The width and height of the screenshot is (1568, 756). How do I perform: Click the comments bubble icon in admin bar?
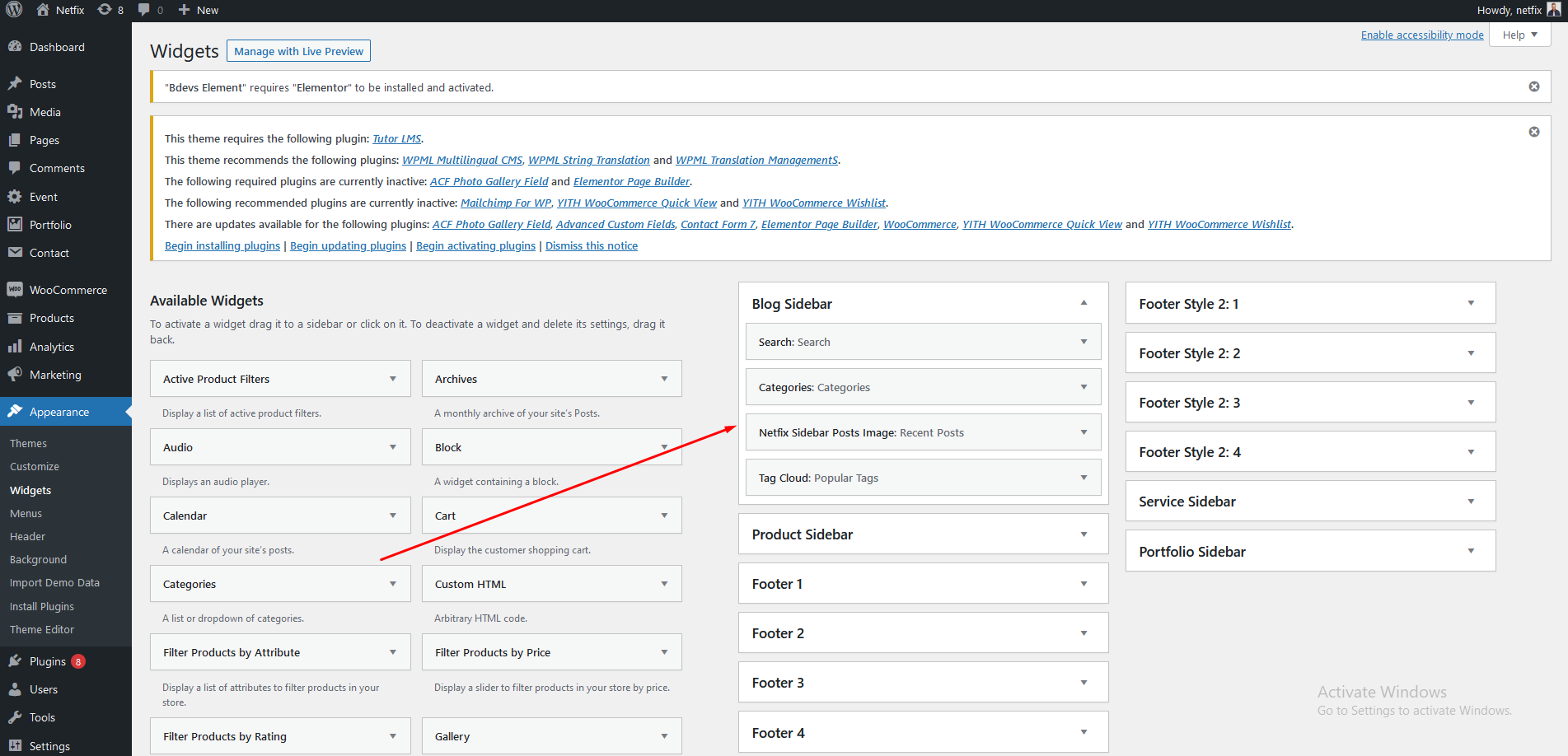coord(144,10)
